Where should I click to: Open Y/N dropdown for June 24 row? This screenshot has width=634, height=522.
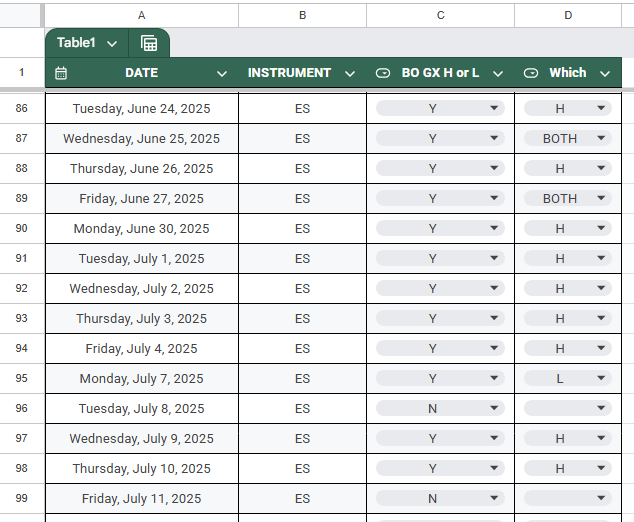494,109
